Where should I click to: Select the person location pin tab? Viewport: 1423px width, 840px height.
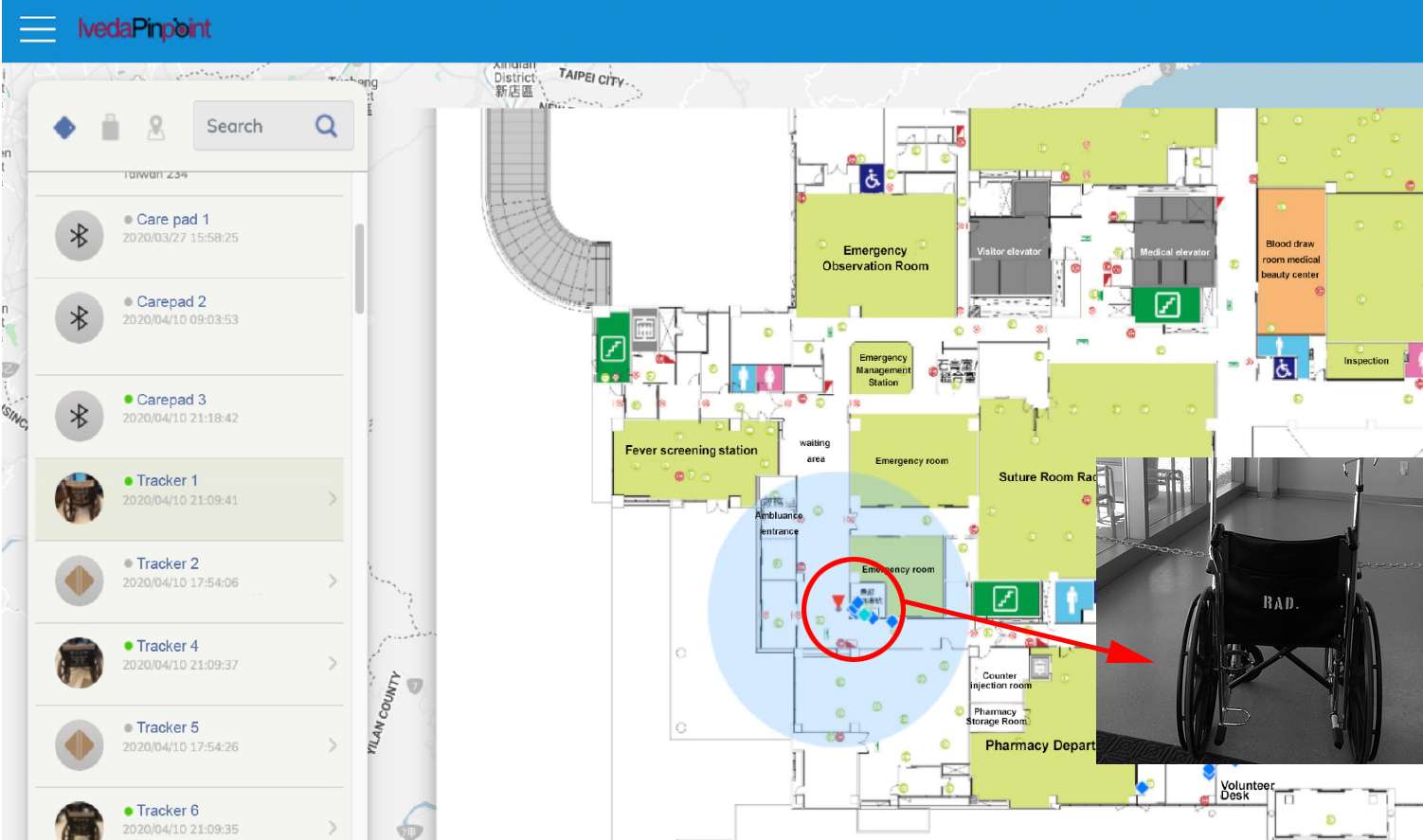coord(156,127)
